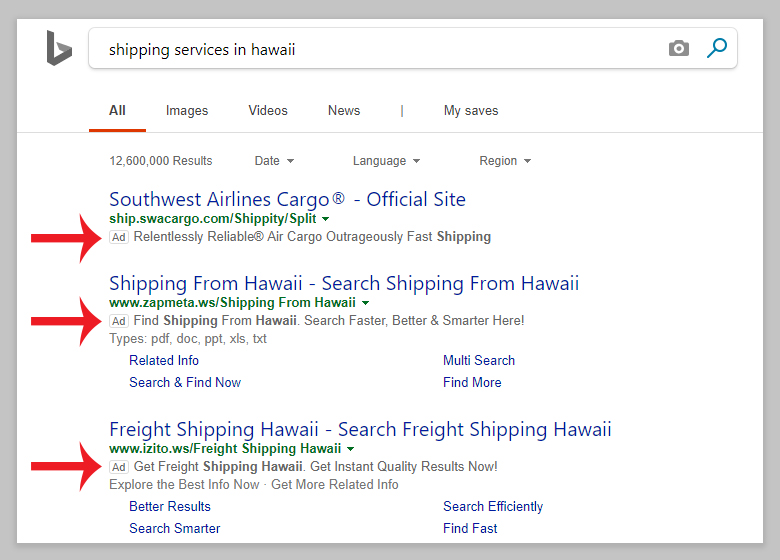Switch to the Images tab
The image size is (780, 560).
click(187, 111)
